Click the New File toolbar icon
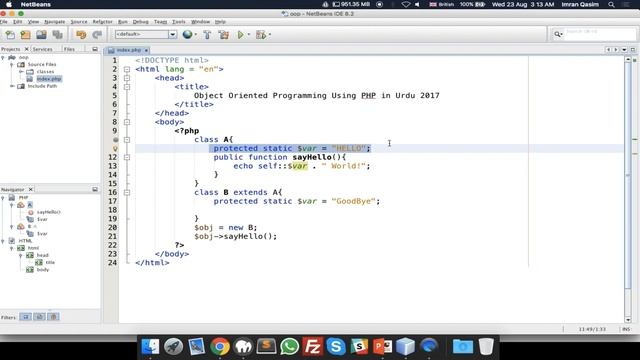The height and width of the screenshot is (360, 640). coord(10,35)
